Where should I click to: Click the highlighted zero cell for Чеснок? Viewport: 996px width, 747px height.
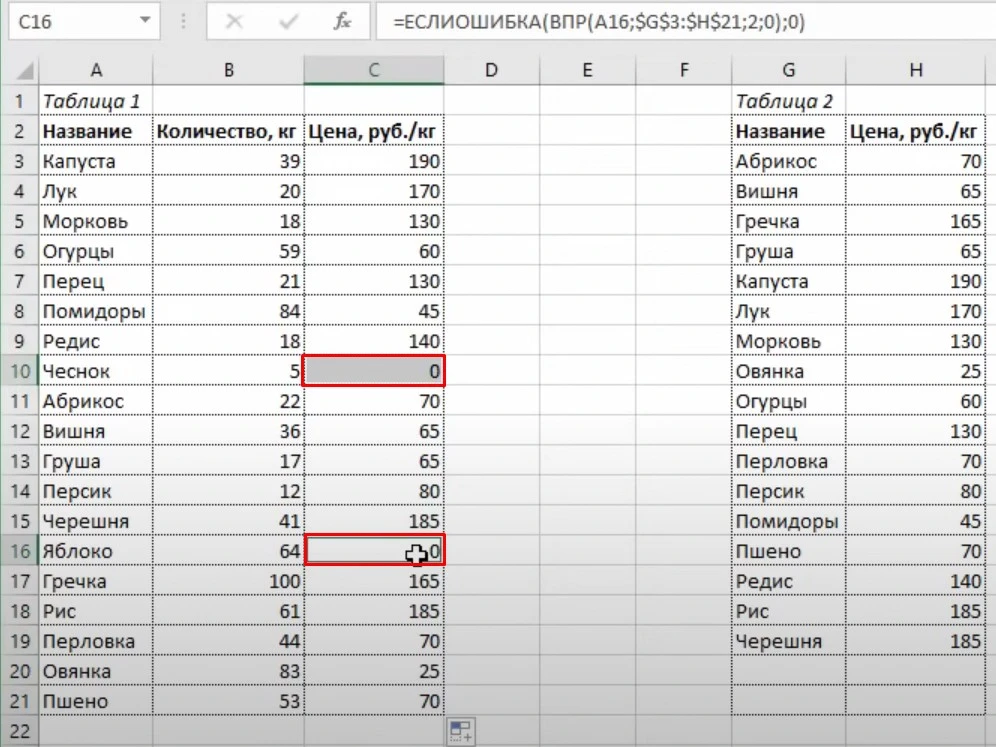click(x=374, y=372)
